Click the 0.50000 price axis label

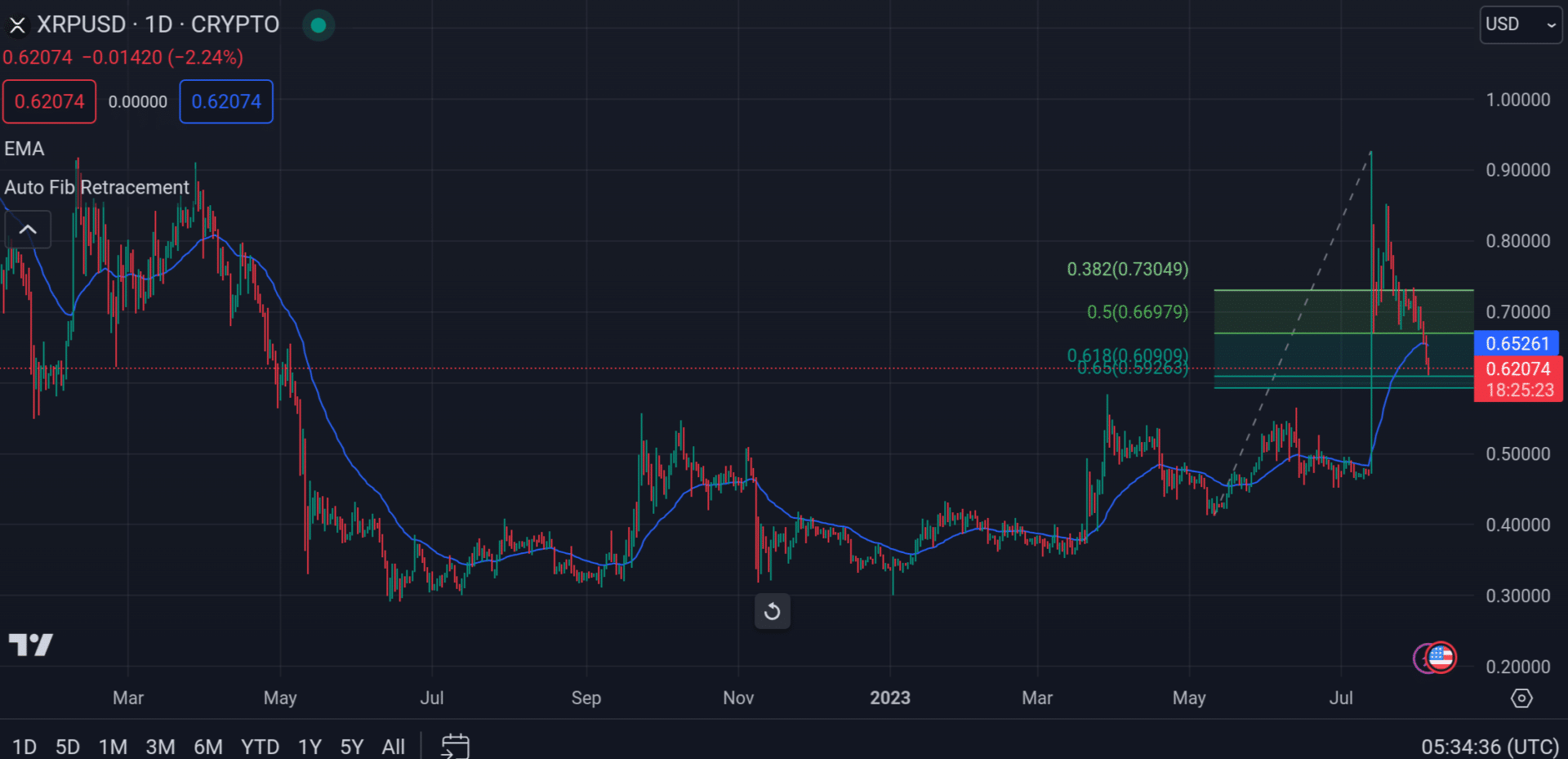(x=1518, y=453)
